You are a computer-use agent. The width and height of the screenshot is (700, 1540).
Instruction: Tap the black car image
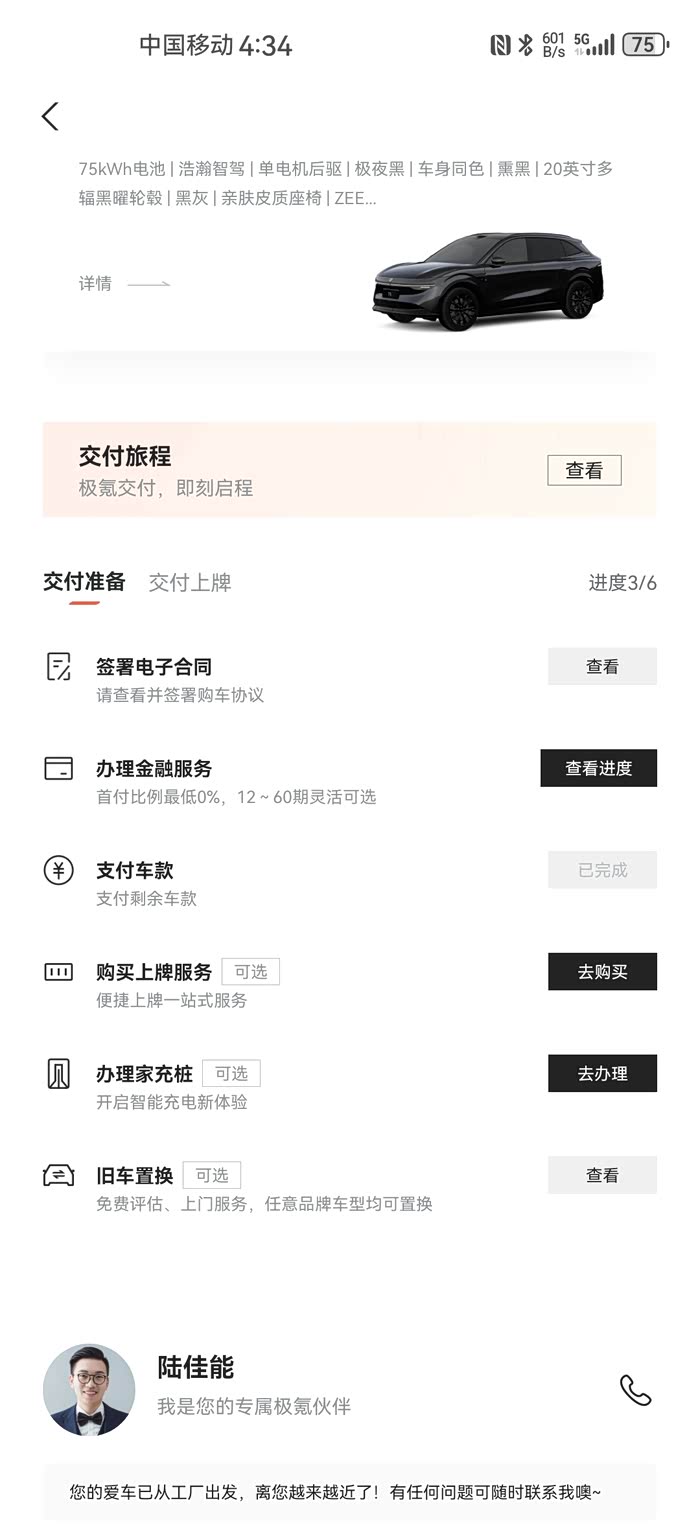(488, 281)
